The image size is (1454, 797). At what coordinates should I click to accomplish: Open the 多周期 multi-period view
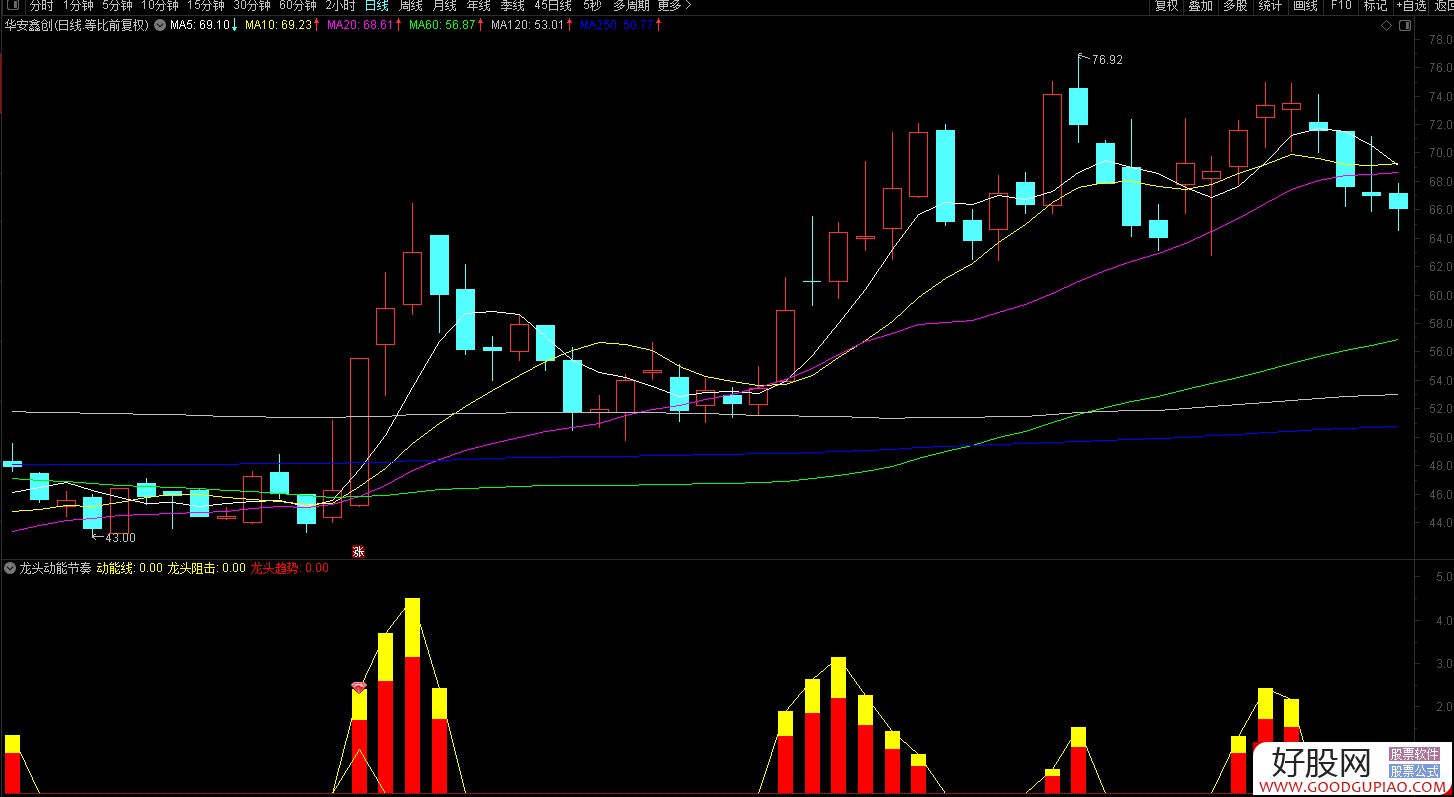[631, 6]
